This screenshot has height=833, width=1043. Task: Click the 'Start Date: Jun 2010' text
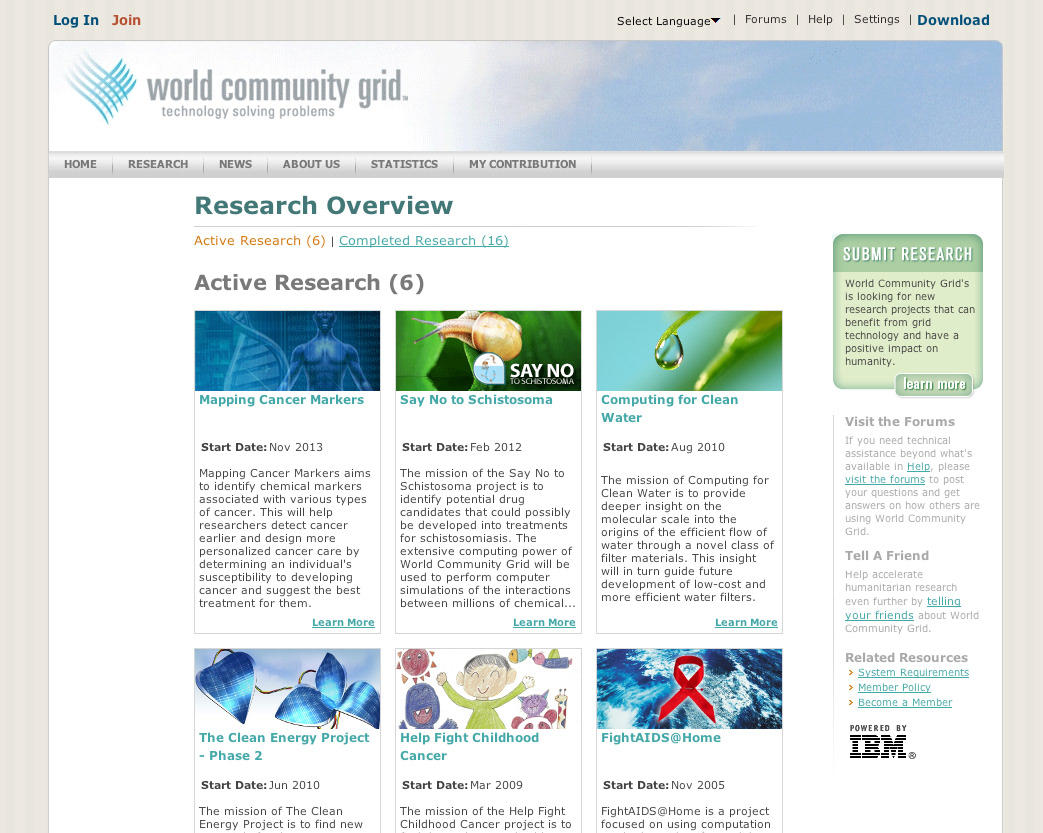(260, 785)
